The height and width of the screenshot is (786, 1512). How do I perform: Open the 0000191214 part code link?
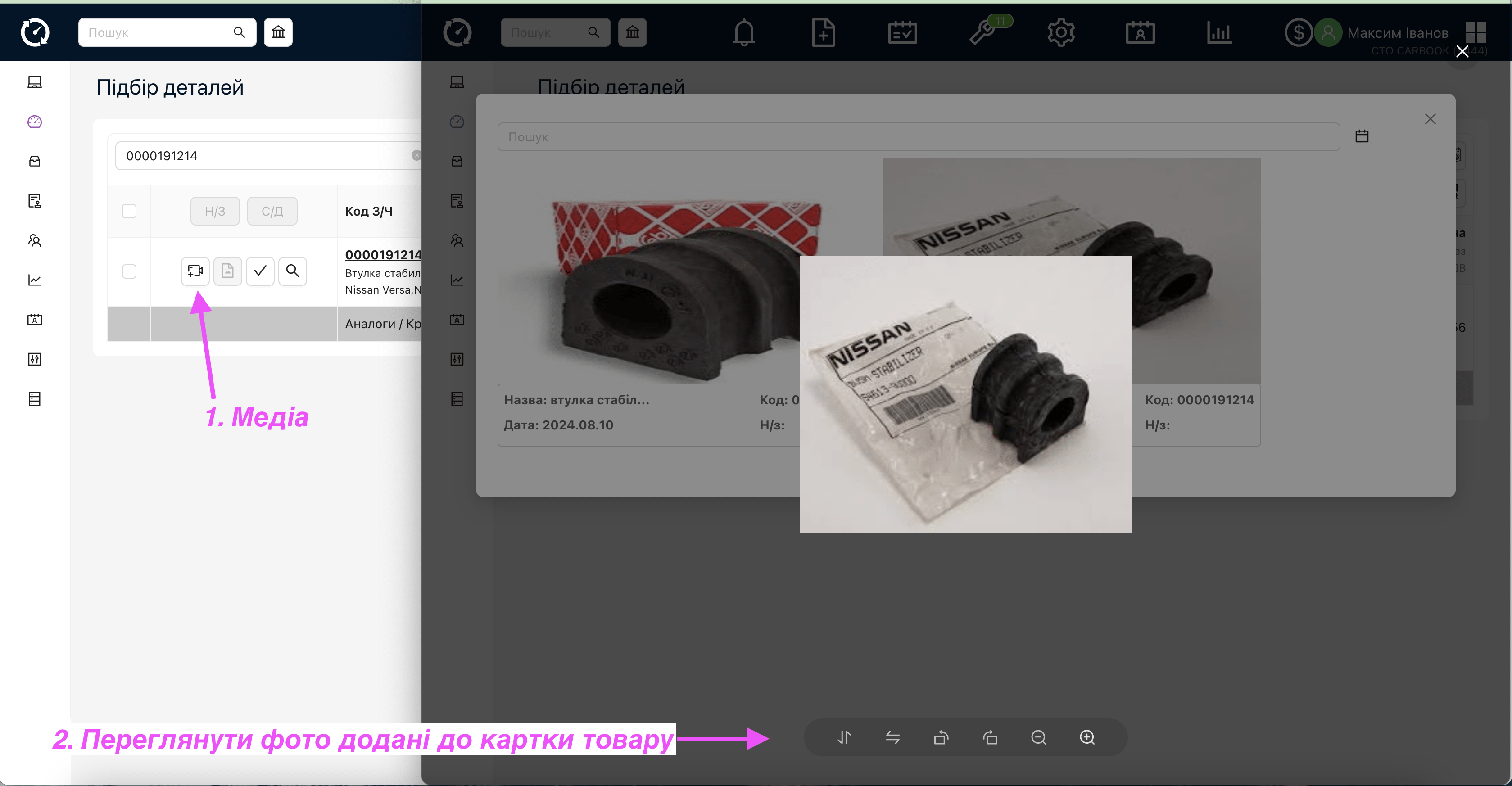point(383,255)
